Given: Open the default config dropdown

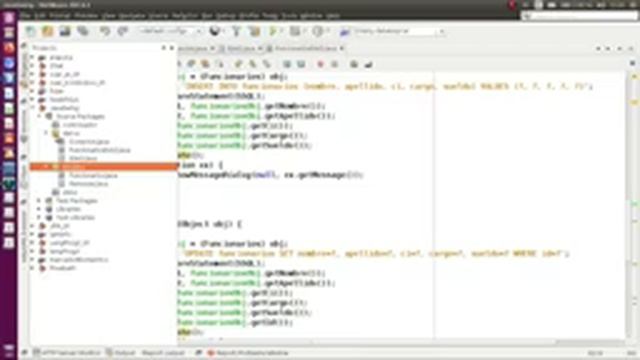Looking at the screenshot, I should pyautogui.click(x=170, y=31).
